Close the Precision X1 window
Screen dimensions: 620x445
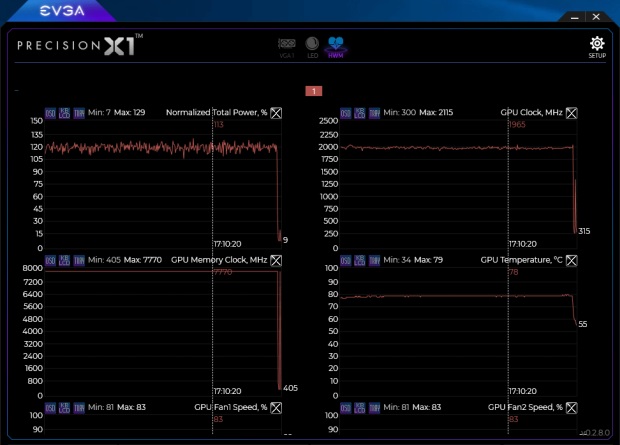(x=596, y=17)
